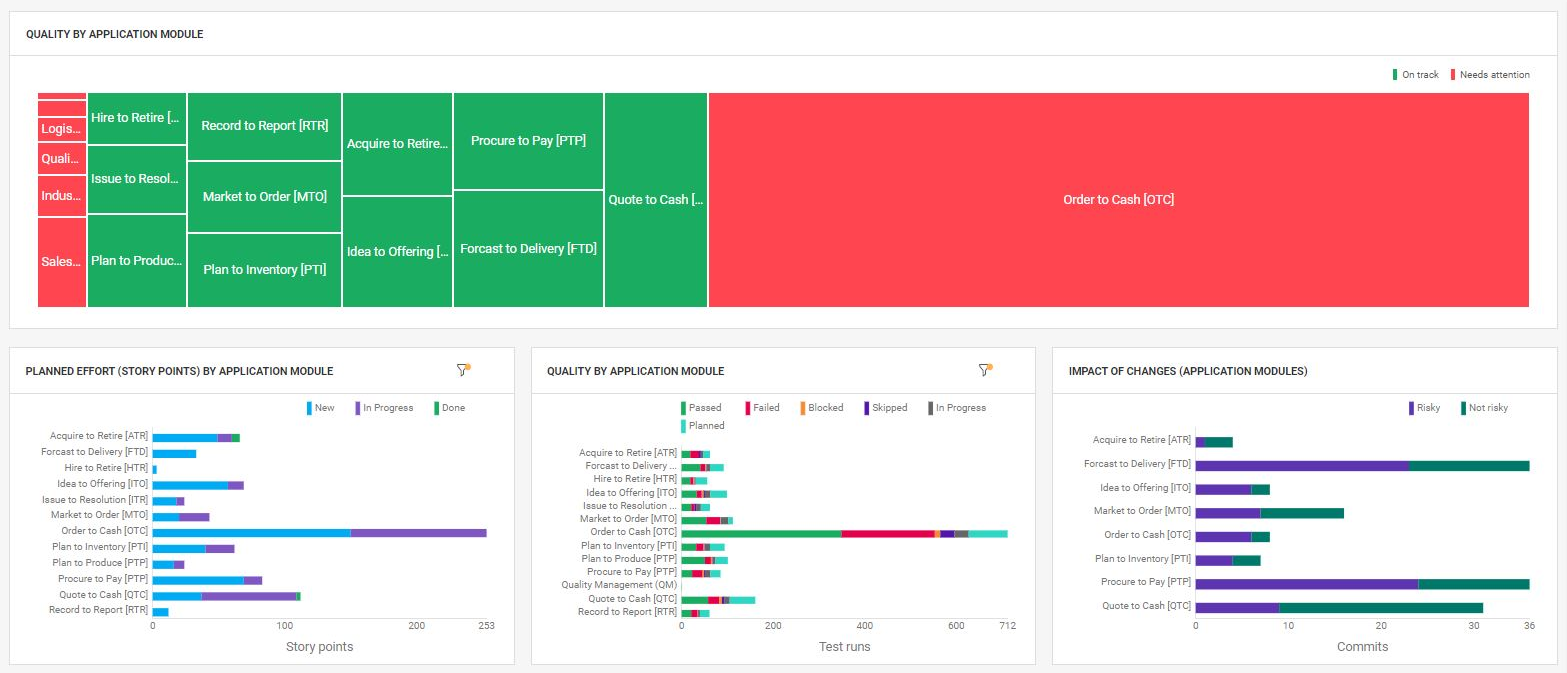
Task: Select the red Order to Cash [OTC] treemap tile
Action: [x=1118, y=200]
